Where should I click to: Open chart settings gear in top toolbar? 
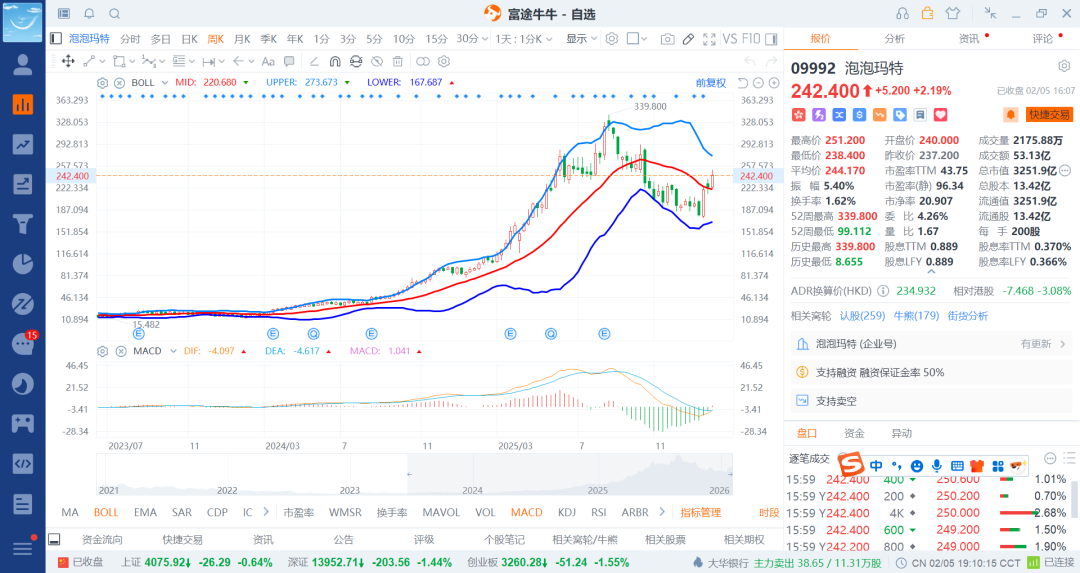[x=611, y=39]
